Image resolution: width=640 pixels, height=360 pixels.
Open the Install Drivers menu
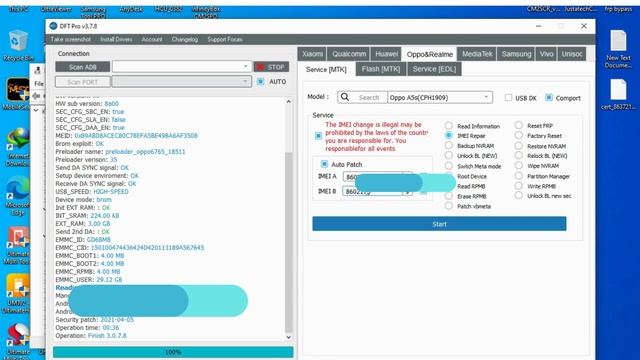pos(116,39)
